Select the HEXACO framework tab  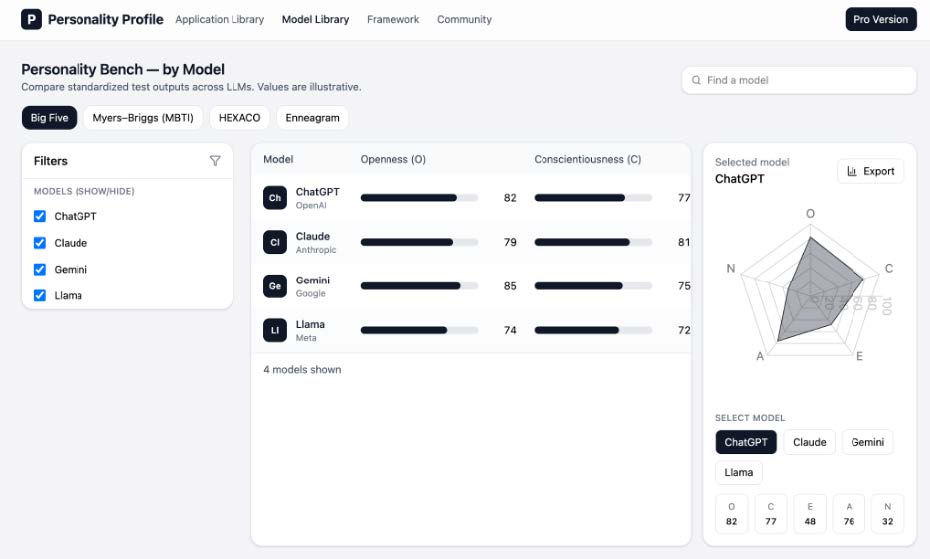click(x=239, y=118)
